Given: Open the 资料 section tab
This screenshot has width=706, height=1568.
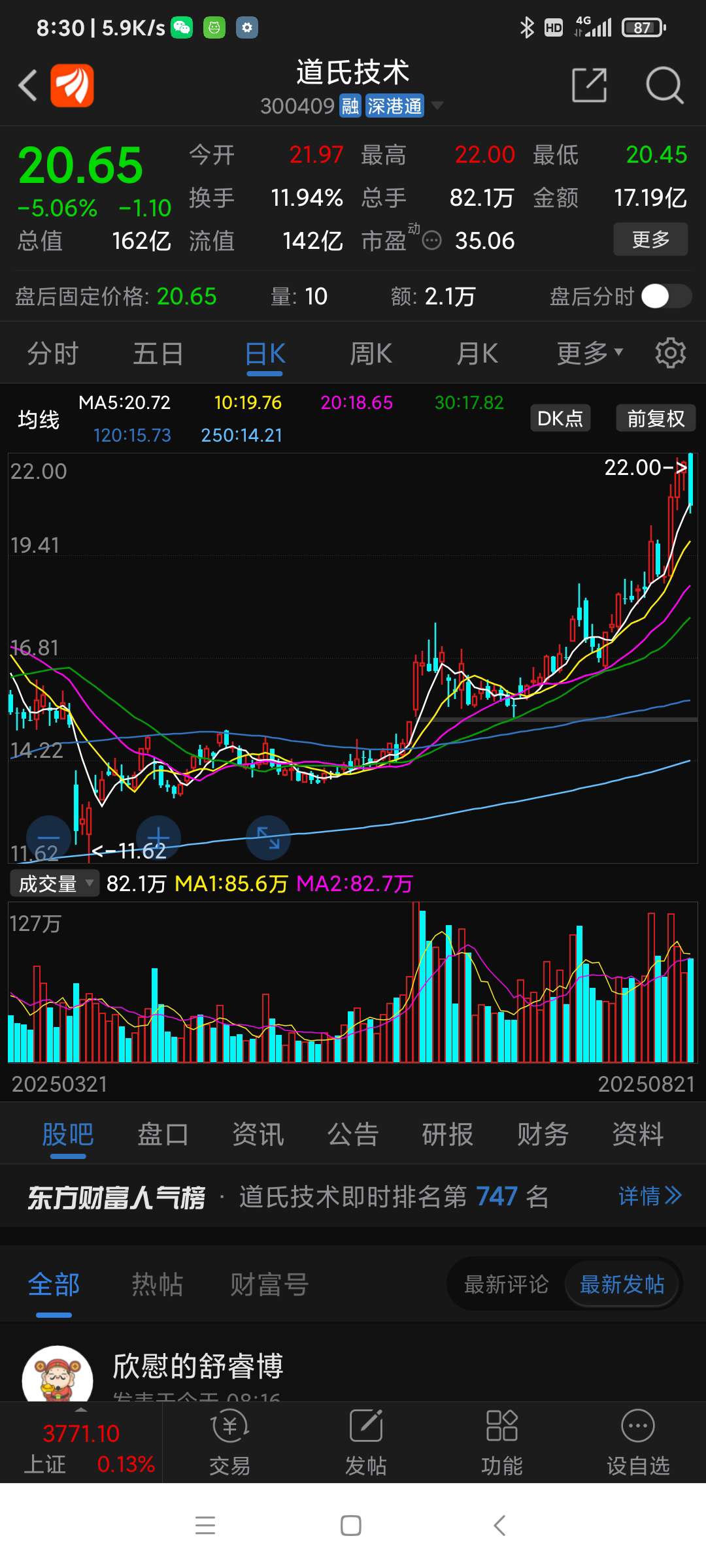Looking at the screenshot, I should [638, 1135].
